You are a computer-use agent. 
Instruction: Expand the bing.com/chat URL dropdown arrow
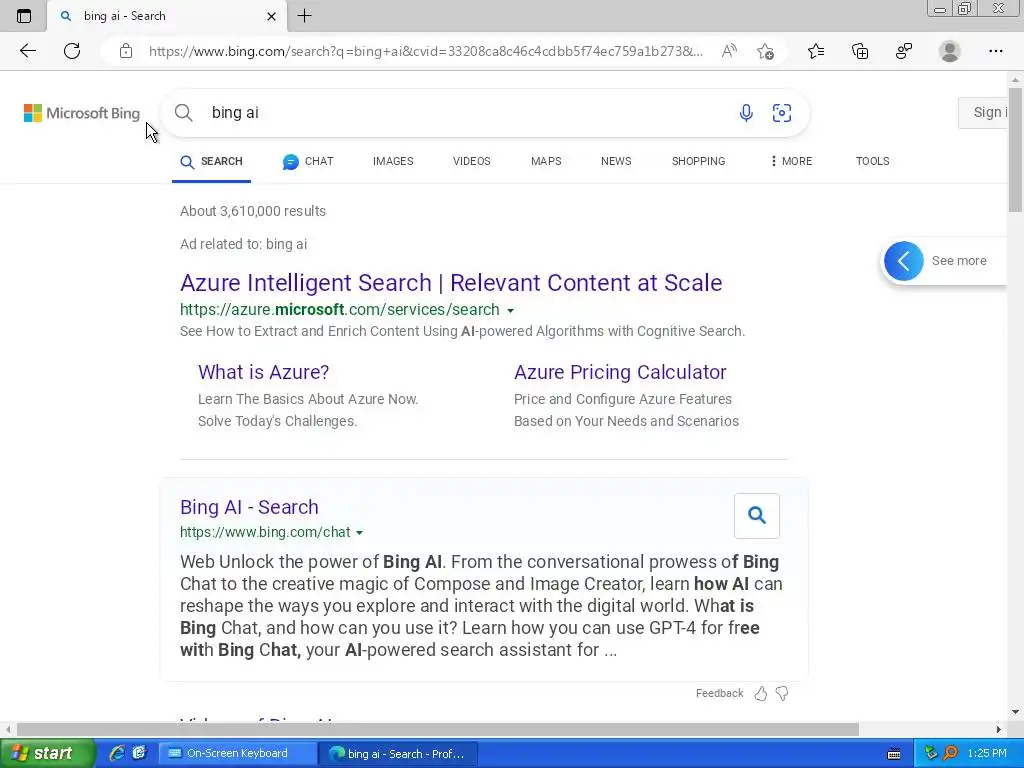pyautogui.click(x=360, y=533)
